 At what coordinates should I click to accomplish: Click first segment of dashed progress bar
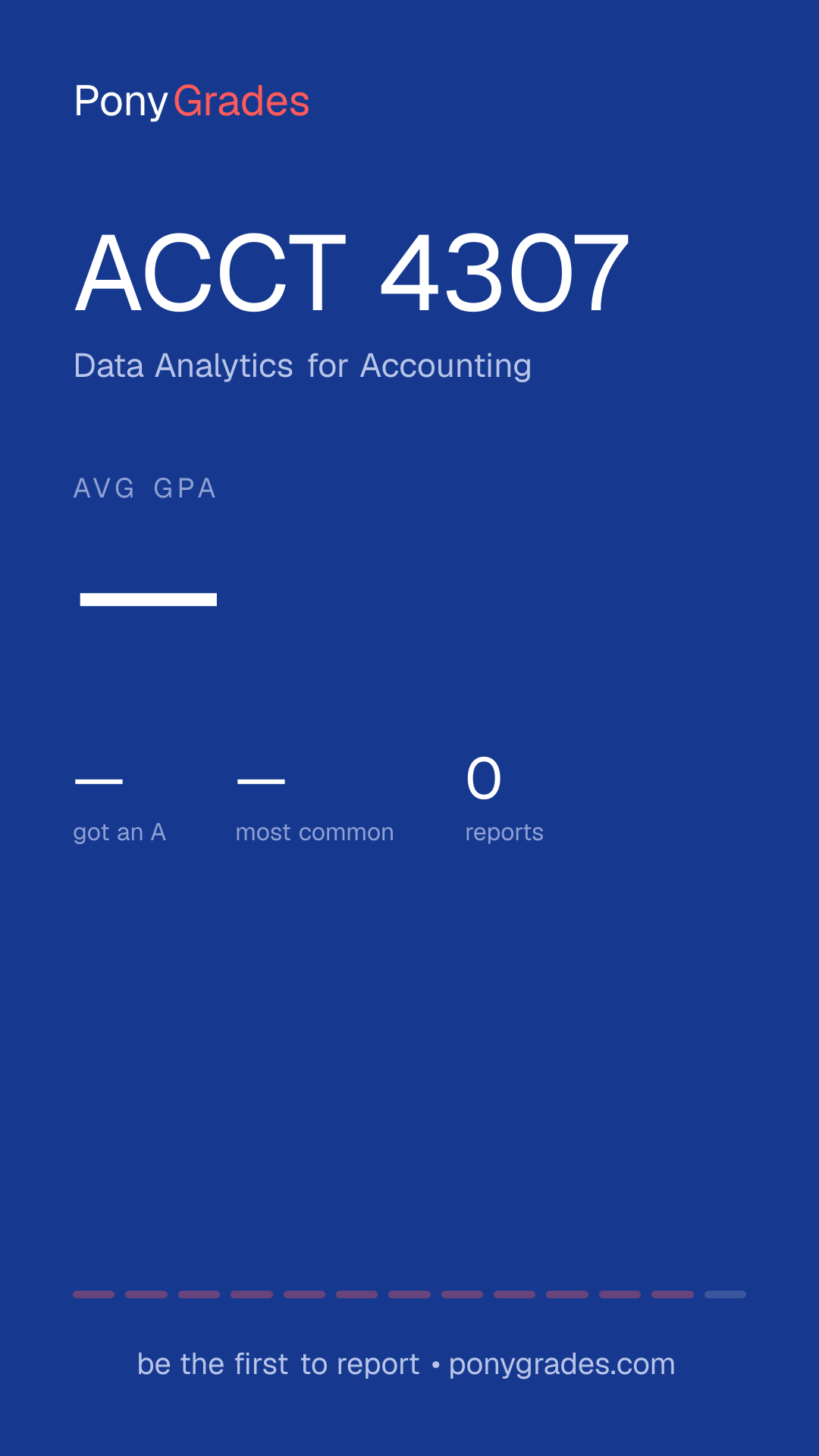(x=93, y=1294)
